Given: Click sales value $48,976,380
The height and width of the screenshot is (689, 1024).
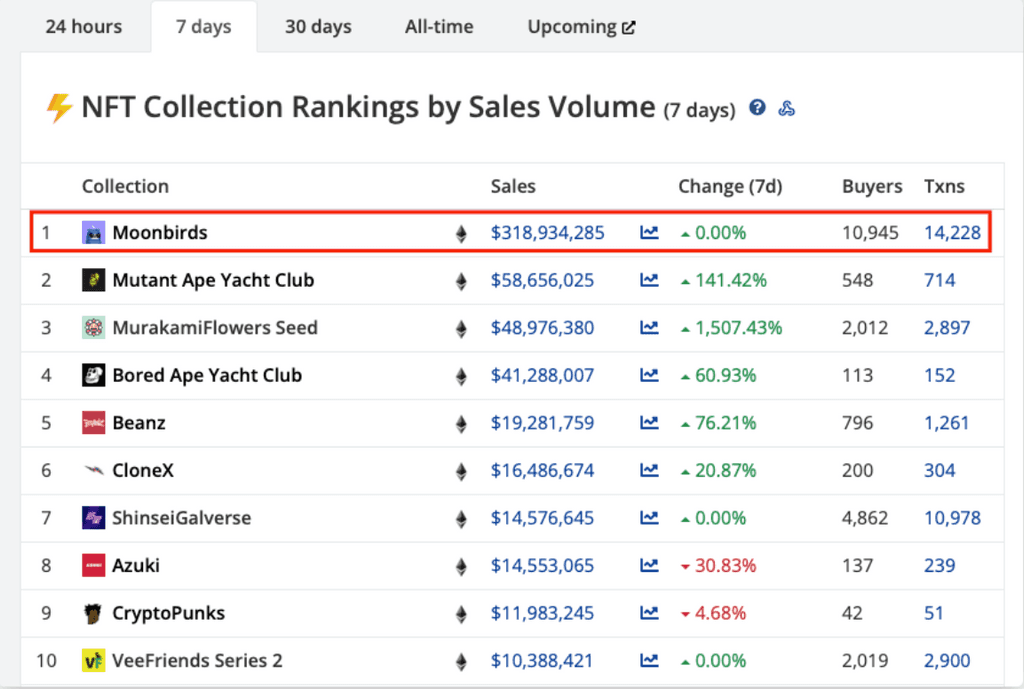Looking at the screenshot, I should click(543, 328).
